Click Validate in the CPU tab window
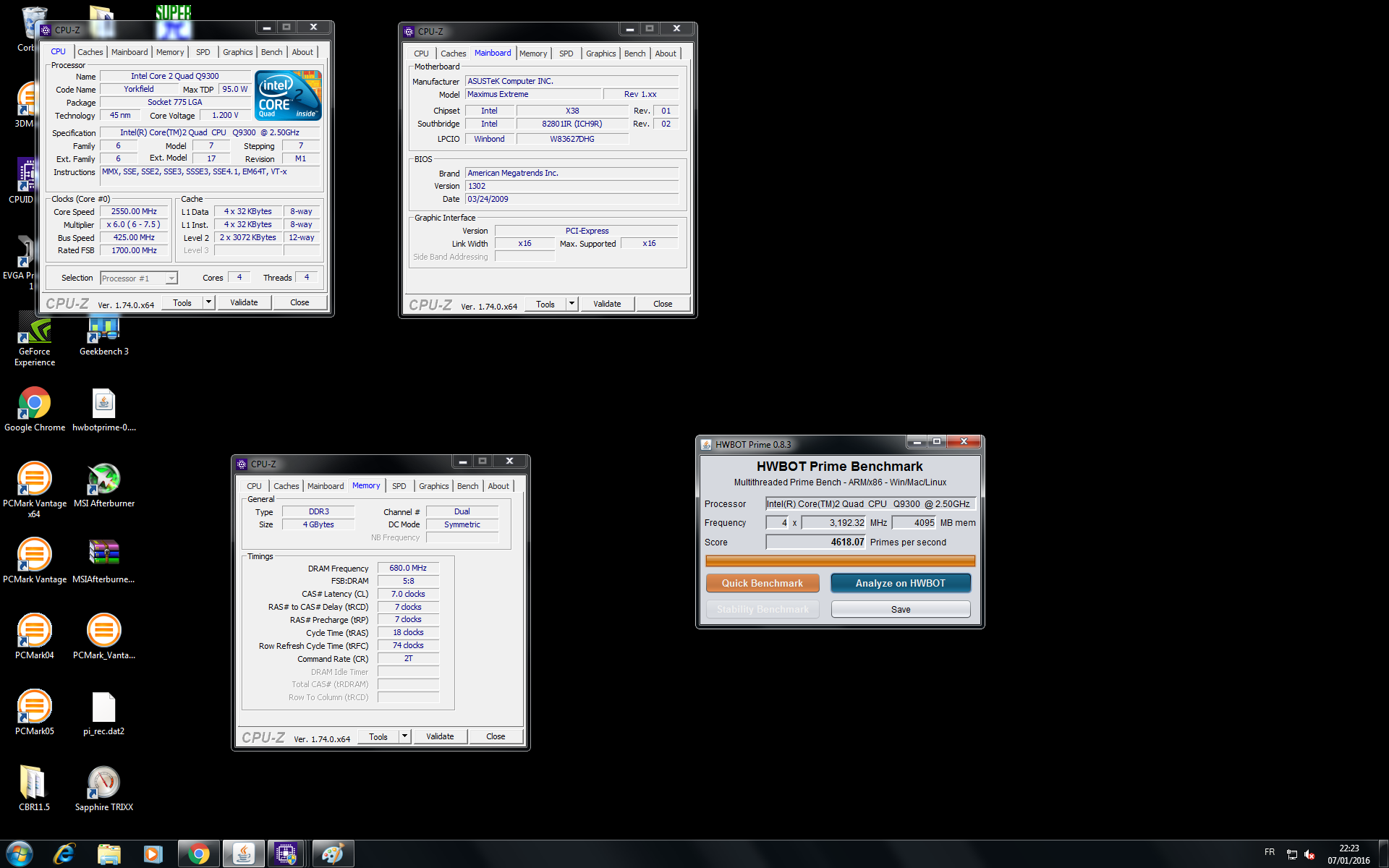 pos(244,302)
